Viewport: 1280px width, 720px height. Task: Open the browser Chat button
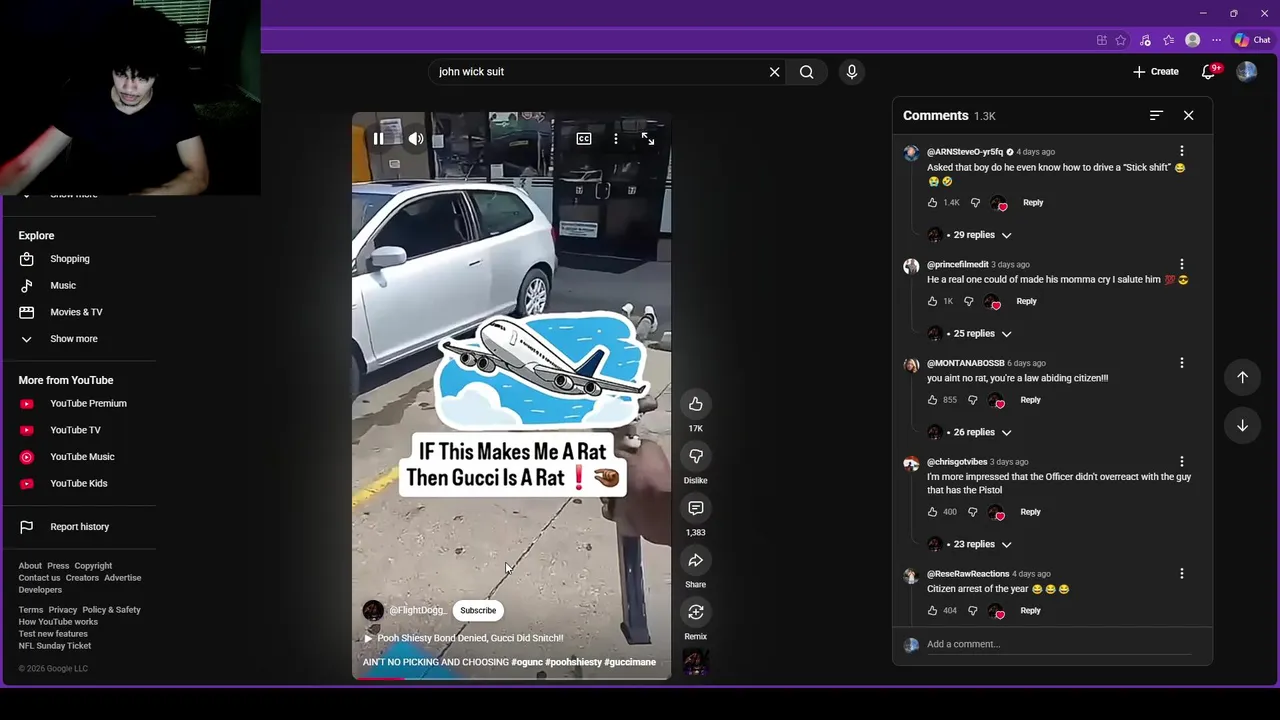click(1252, 40)
